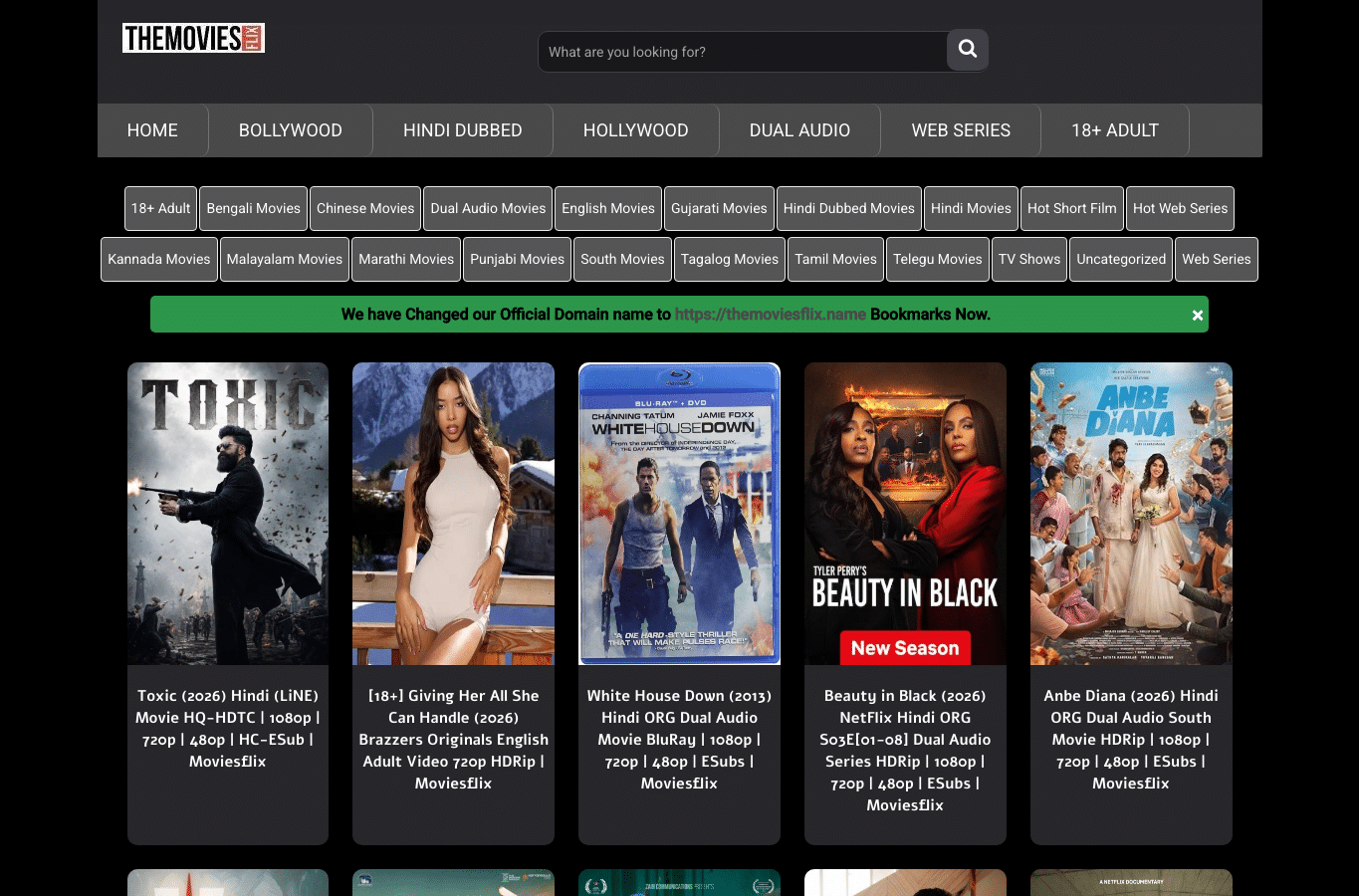Image resolution: width=1359 pixels, height=896 pixels.
Task: Select the English Movies category tag
Action: [608, 208]
